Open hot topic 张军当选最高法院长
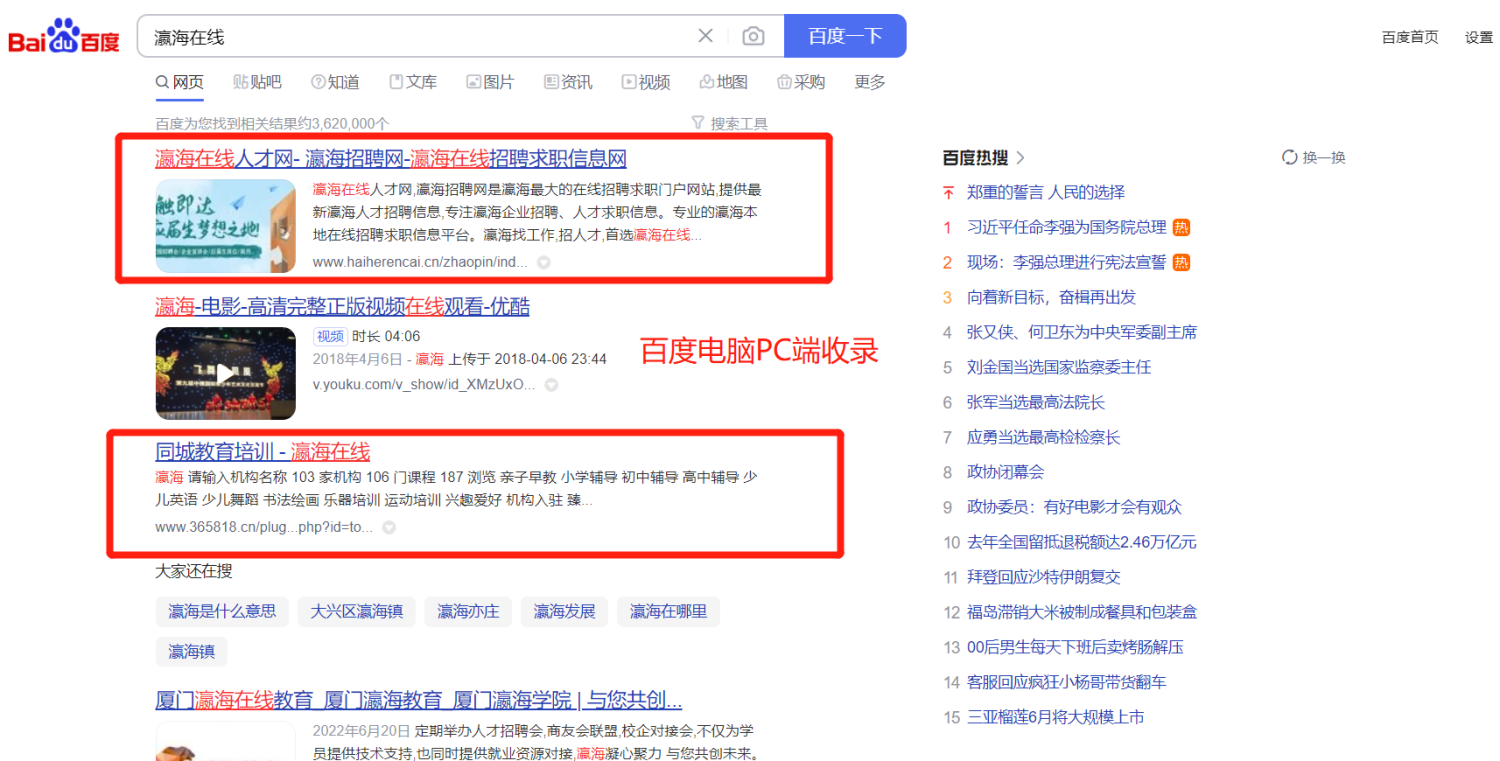 [x=1035, y=402]
